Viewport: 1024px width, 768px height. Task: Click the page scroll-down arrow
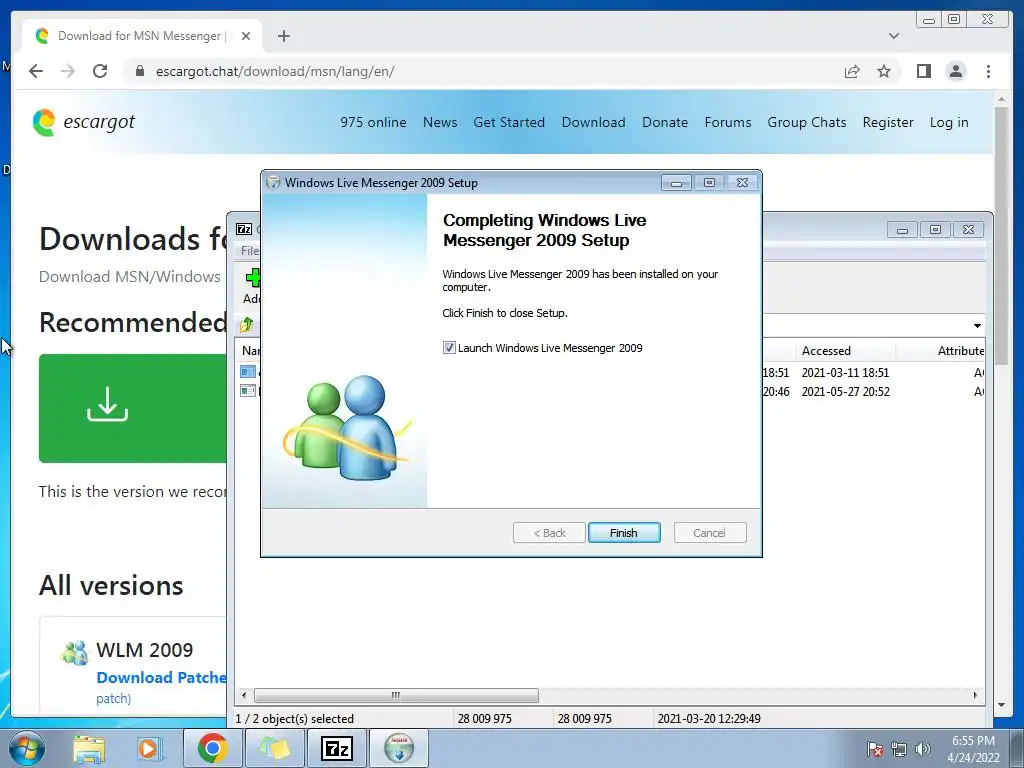pos(1002,705)
